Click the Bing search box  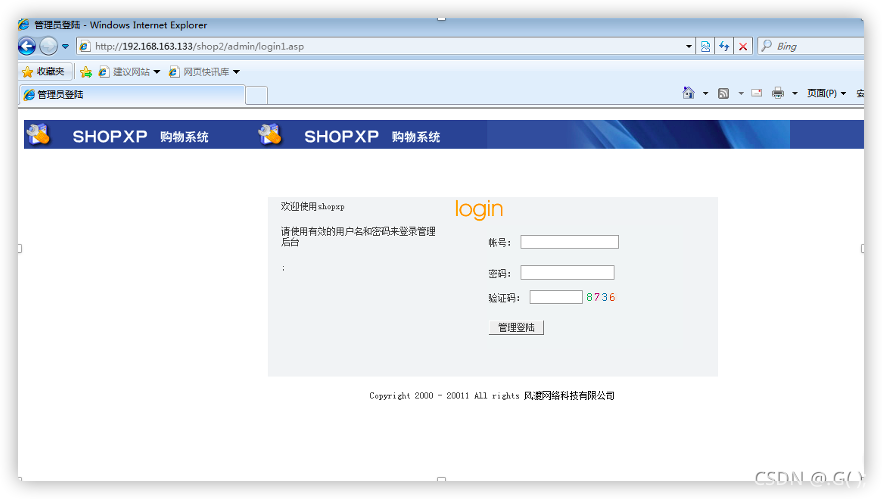tap(811, 46)
